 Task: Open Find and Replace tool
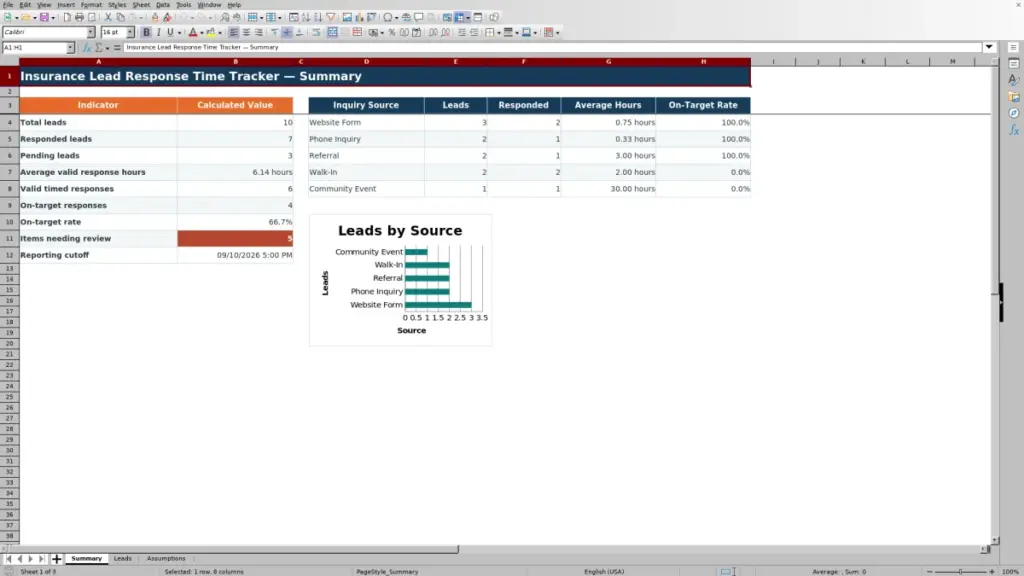click(225, 17)
